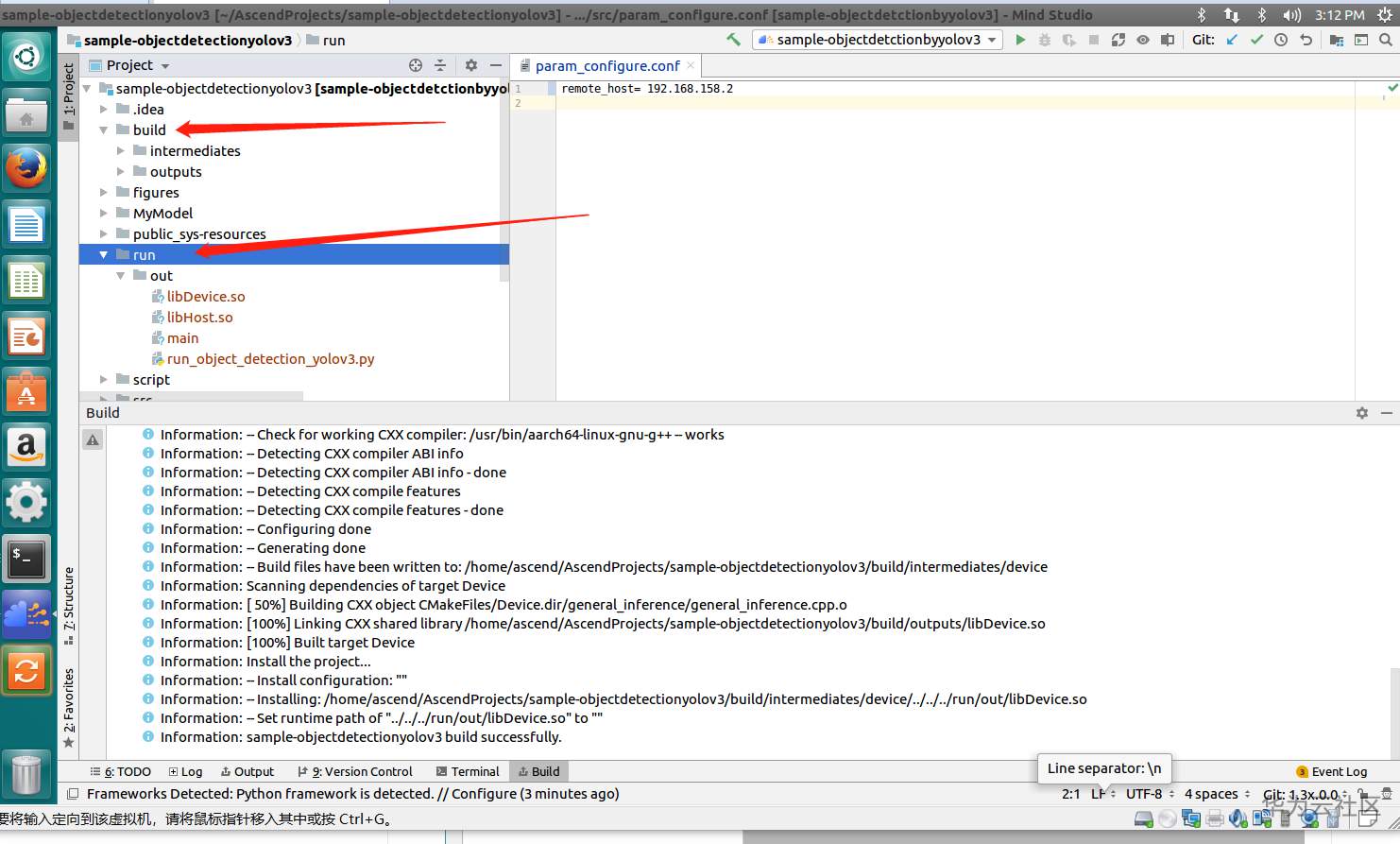Hide the Build panel with minus icon
The height and width of the screenshot is (844, 1400).
(x=1387, y=413)
